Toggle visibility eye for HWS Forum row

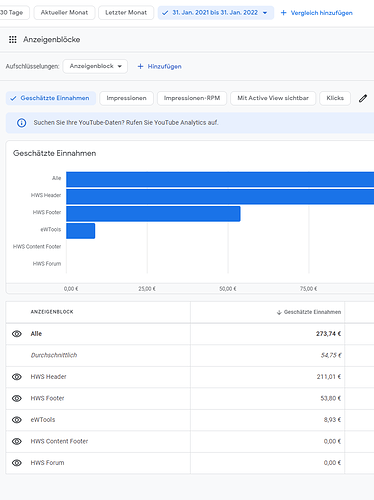[17, 463]
